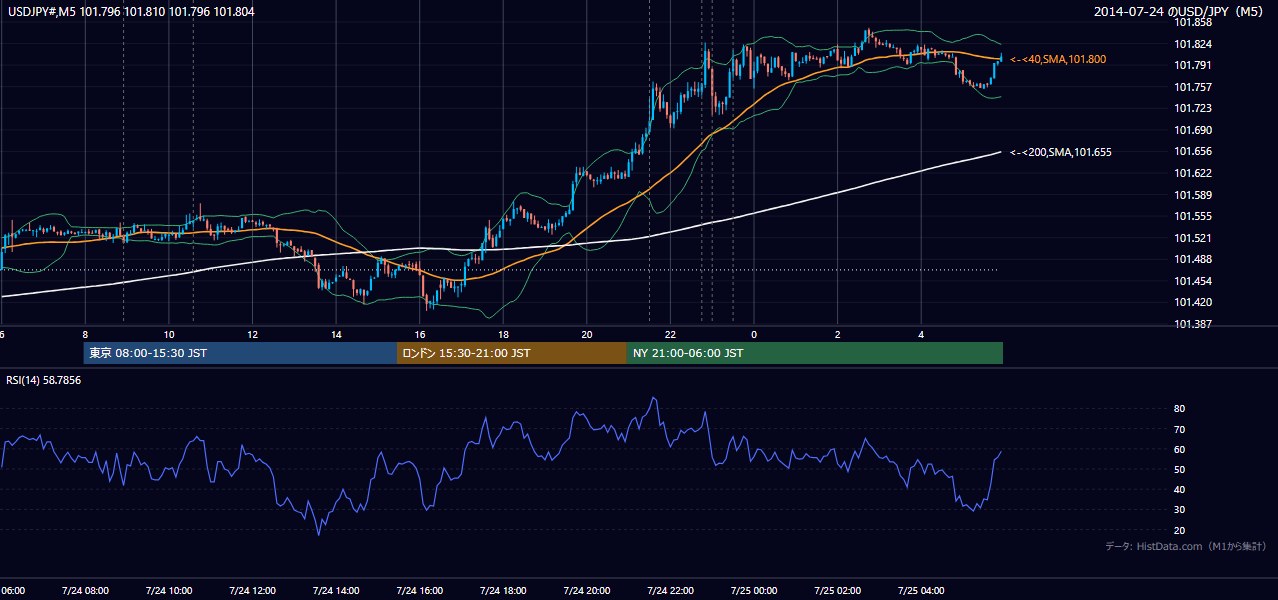
Task: Click the 40 SMA 101.800 label
Action: pos(1058,60)
